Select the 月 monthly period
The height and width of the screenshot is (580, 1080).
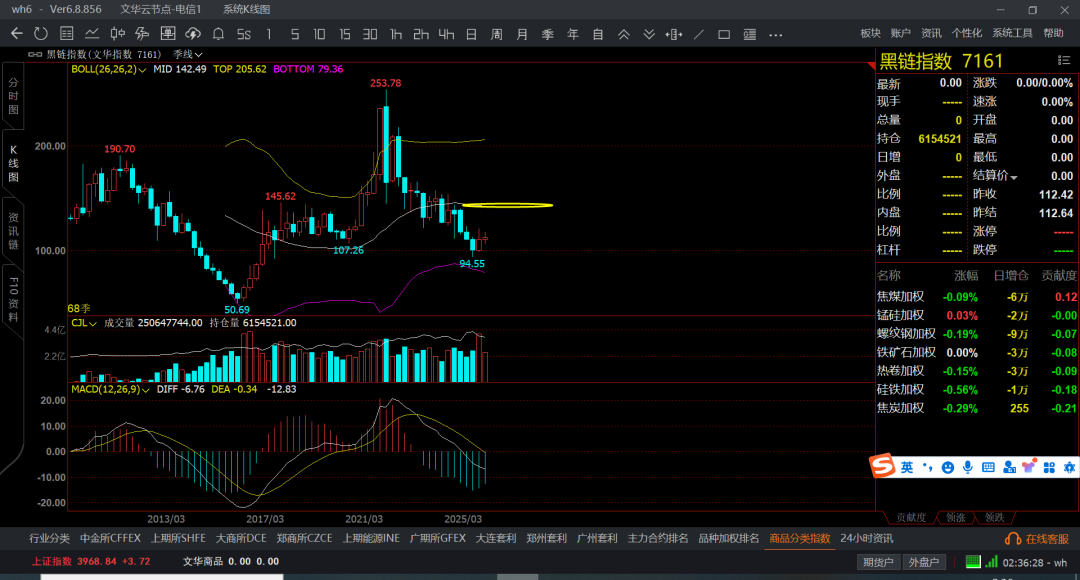click(x=522, y=34)
